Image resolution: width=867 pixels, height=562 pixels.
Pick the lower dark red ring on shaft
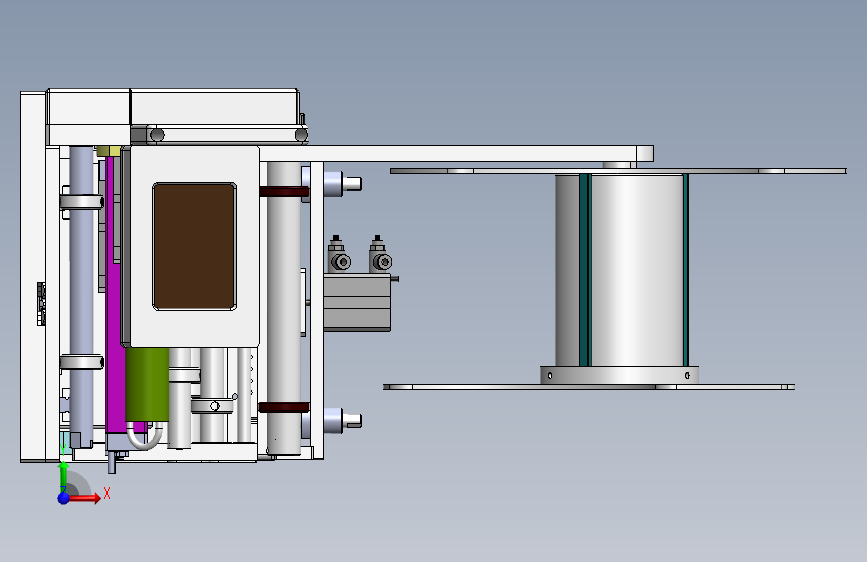(x=284, y=407)
